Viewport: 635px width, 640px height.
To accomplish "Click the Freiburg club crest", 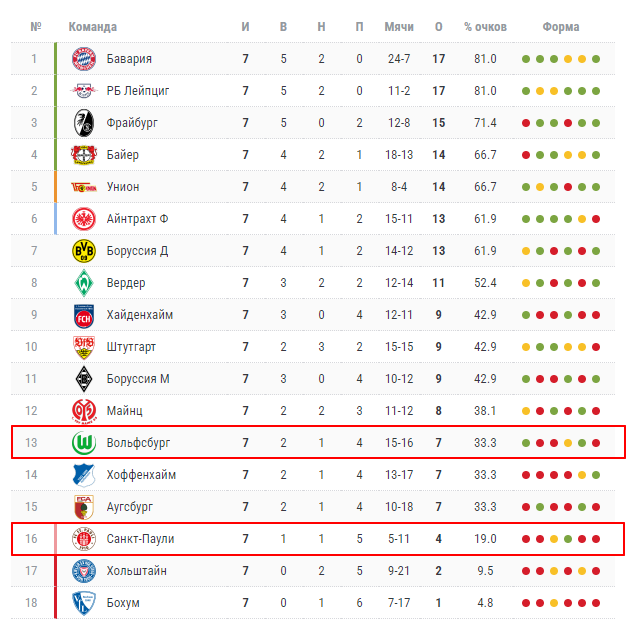I will [x=83, y=123].
